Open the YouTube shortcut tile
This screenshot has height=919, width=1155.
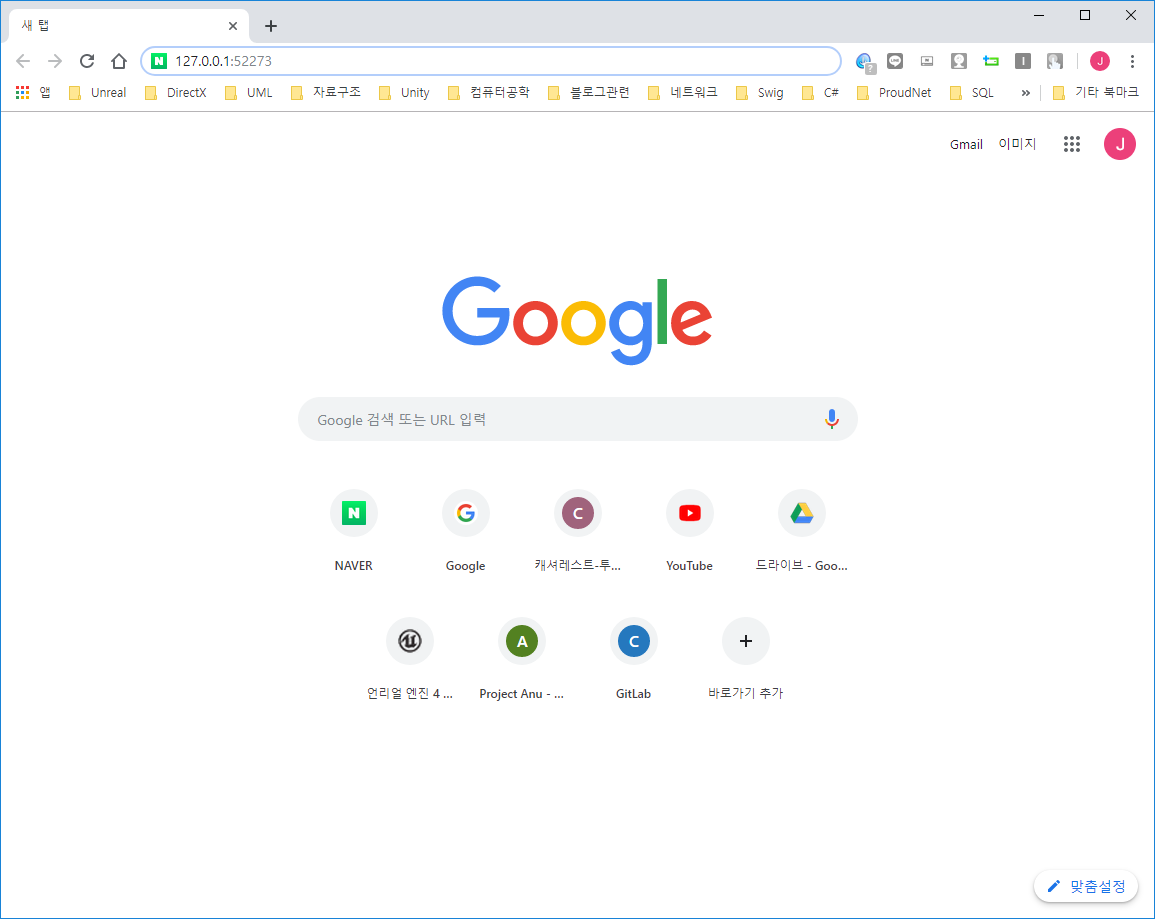point(689,530)
